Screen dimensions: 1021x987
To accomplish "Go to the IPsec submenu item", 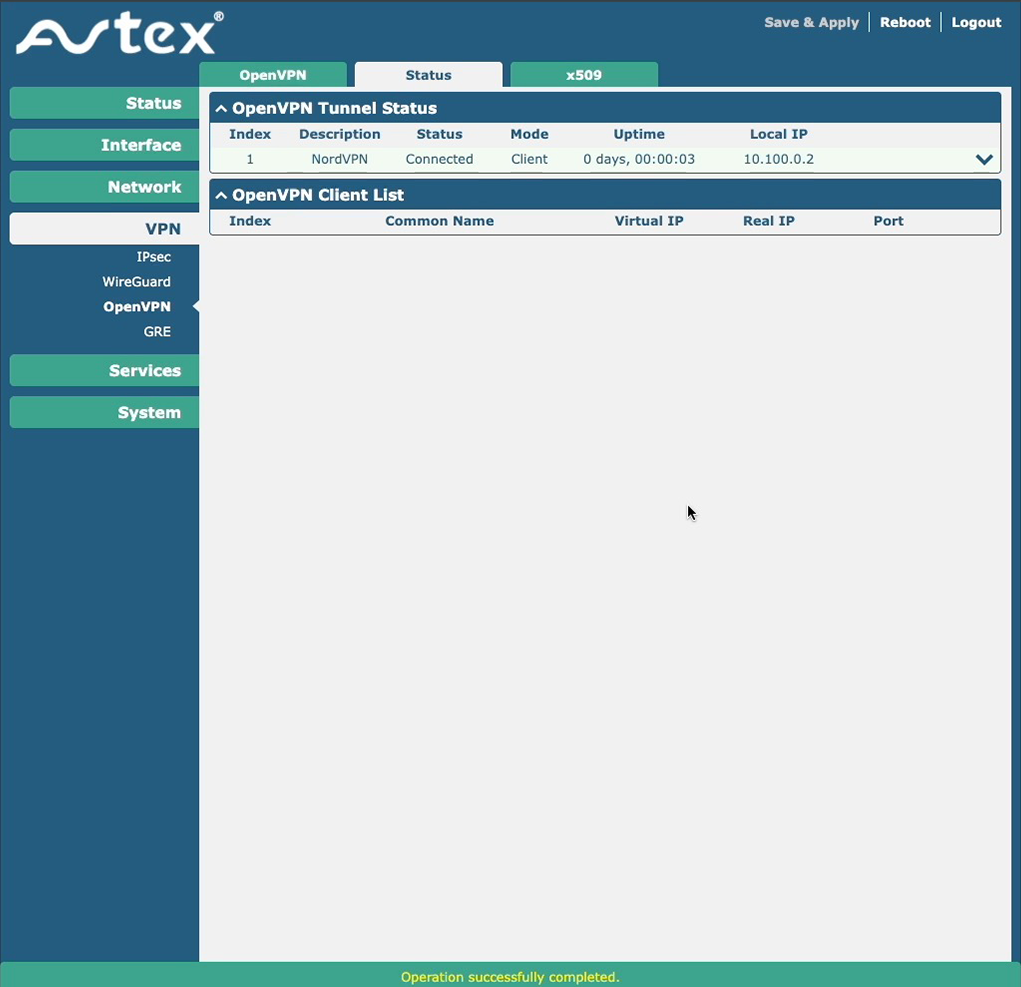I will click(x=153, y=257).
